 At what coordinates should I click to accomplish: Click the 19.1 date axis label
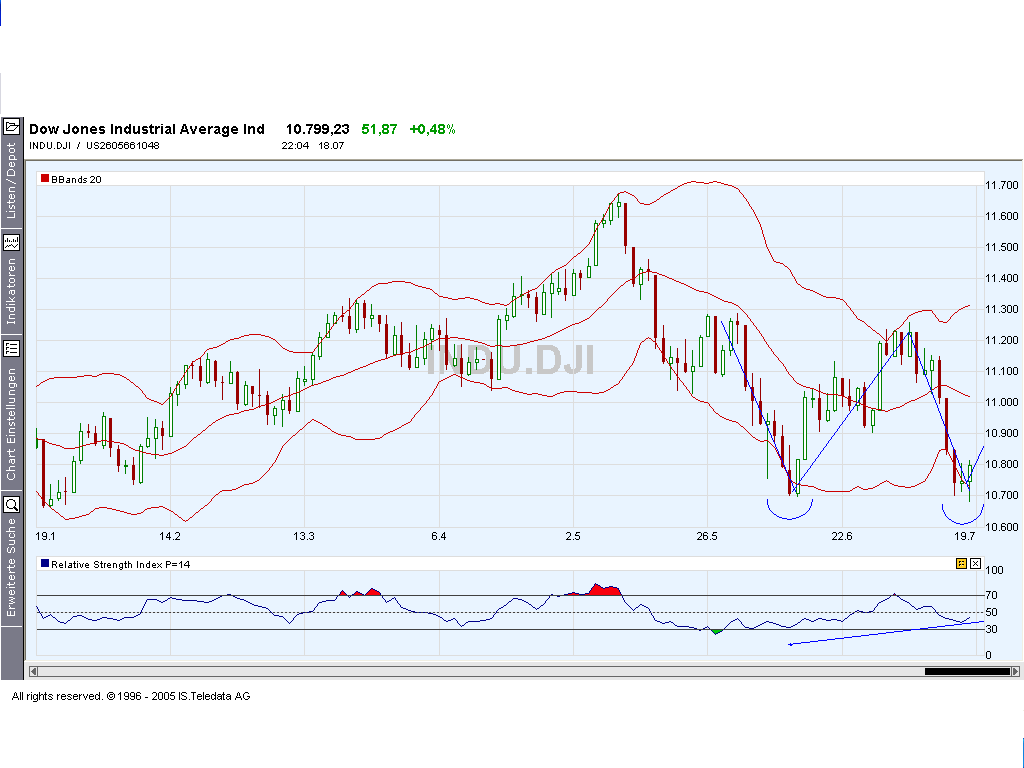click(x=45, y=536)
